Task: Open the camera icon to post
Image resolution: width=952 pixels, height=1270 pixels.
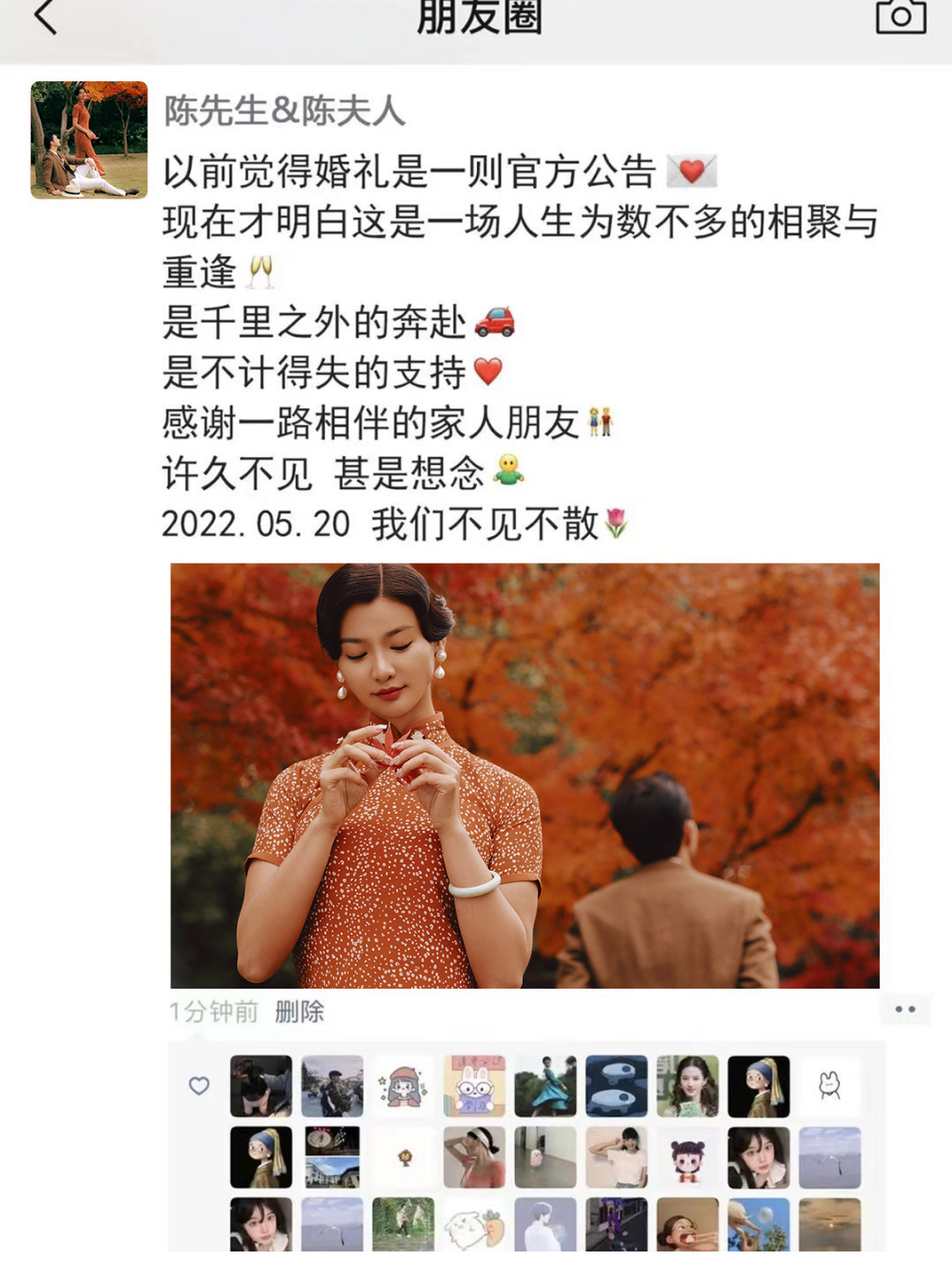Action: 901,16
